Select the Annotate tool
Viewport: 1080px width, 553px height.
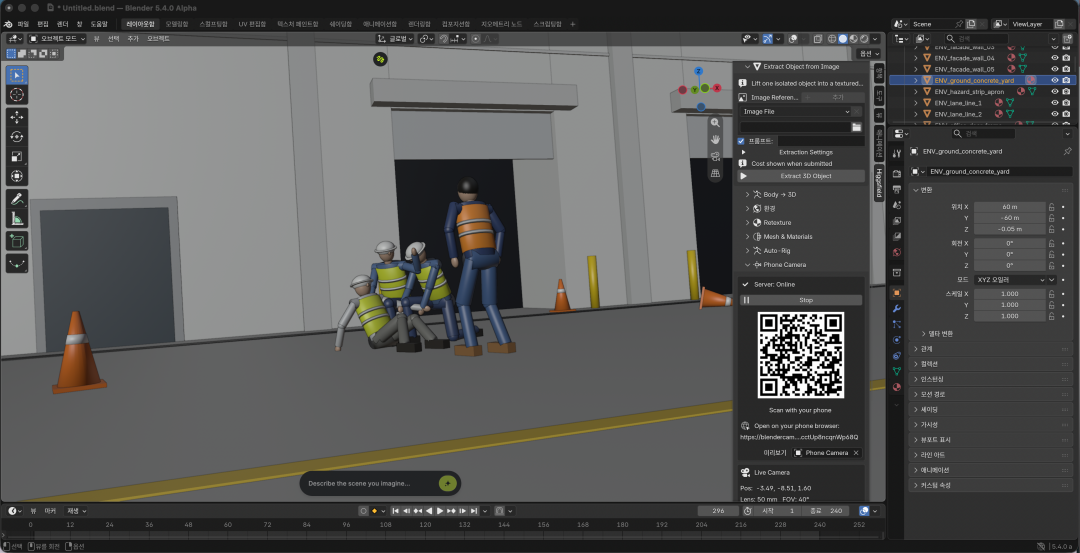pos(17,199)
